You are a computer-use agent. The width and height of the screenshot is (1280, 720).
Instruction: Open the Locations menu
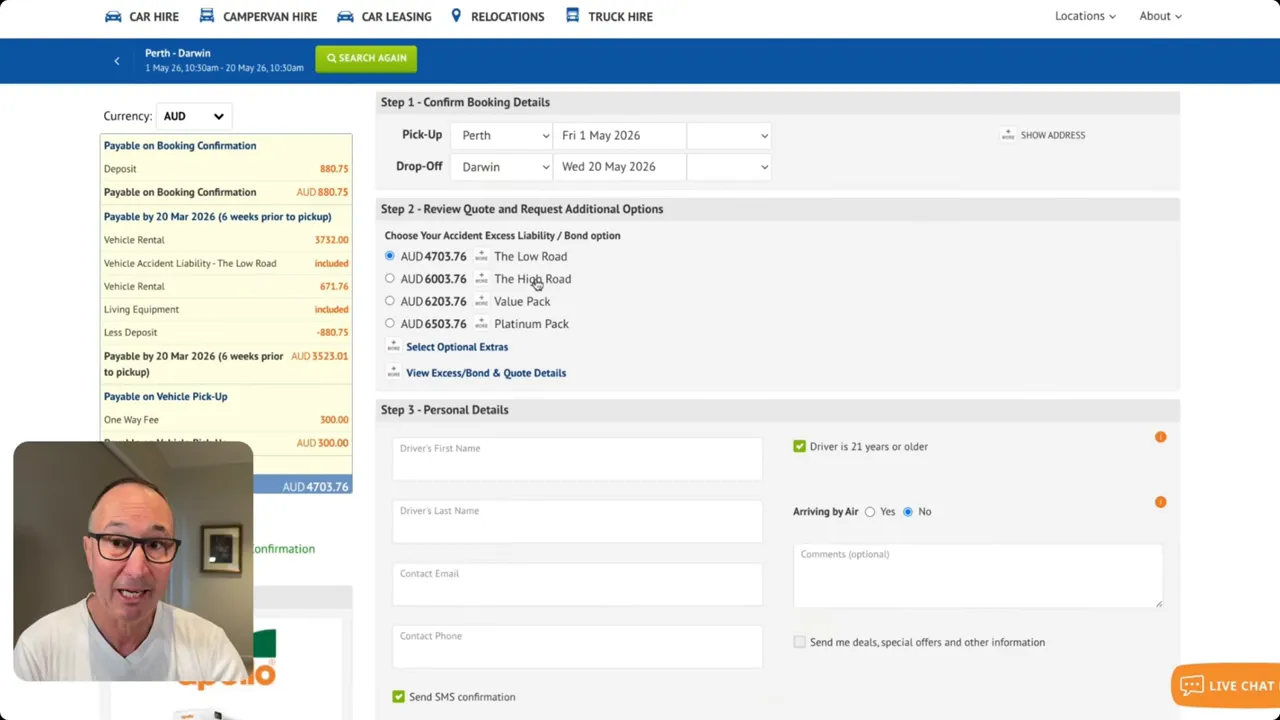(1085, 16)
